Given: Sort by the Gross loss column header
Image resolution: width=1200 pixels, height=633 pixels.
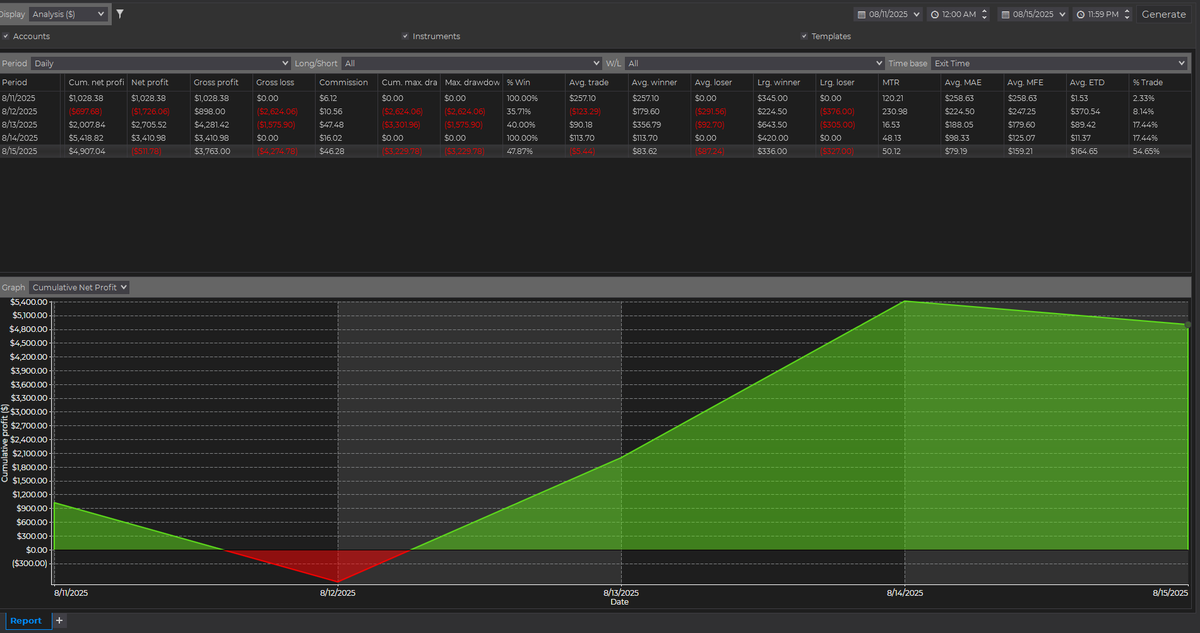Looking at the screenshot, I should 284,82.
